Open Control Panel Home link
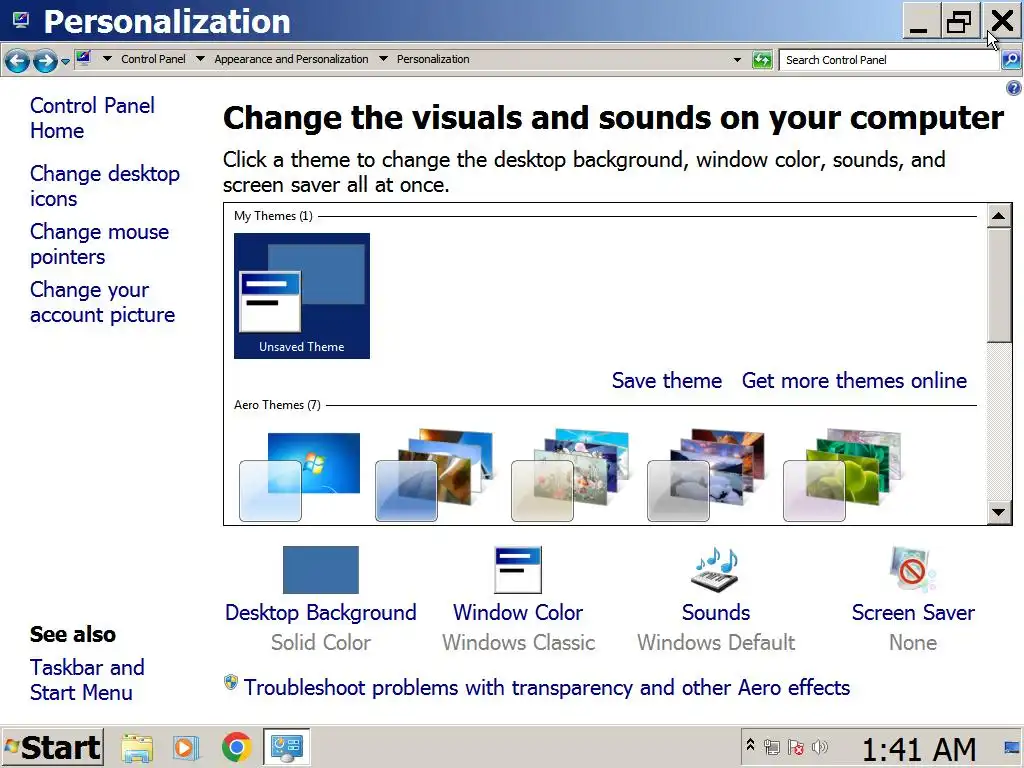Screen dimensions: 1024x768 92,118
